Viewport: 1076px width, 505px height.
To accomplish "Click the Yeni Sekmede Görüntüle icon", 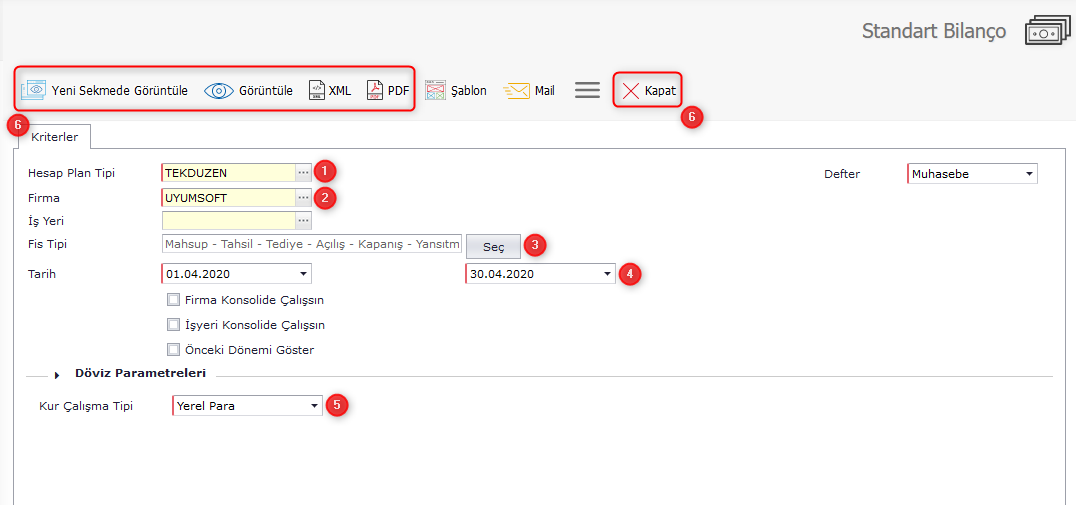I will pos(34,90).
